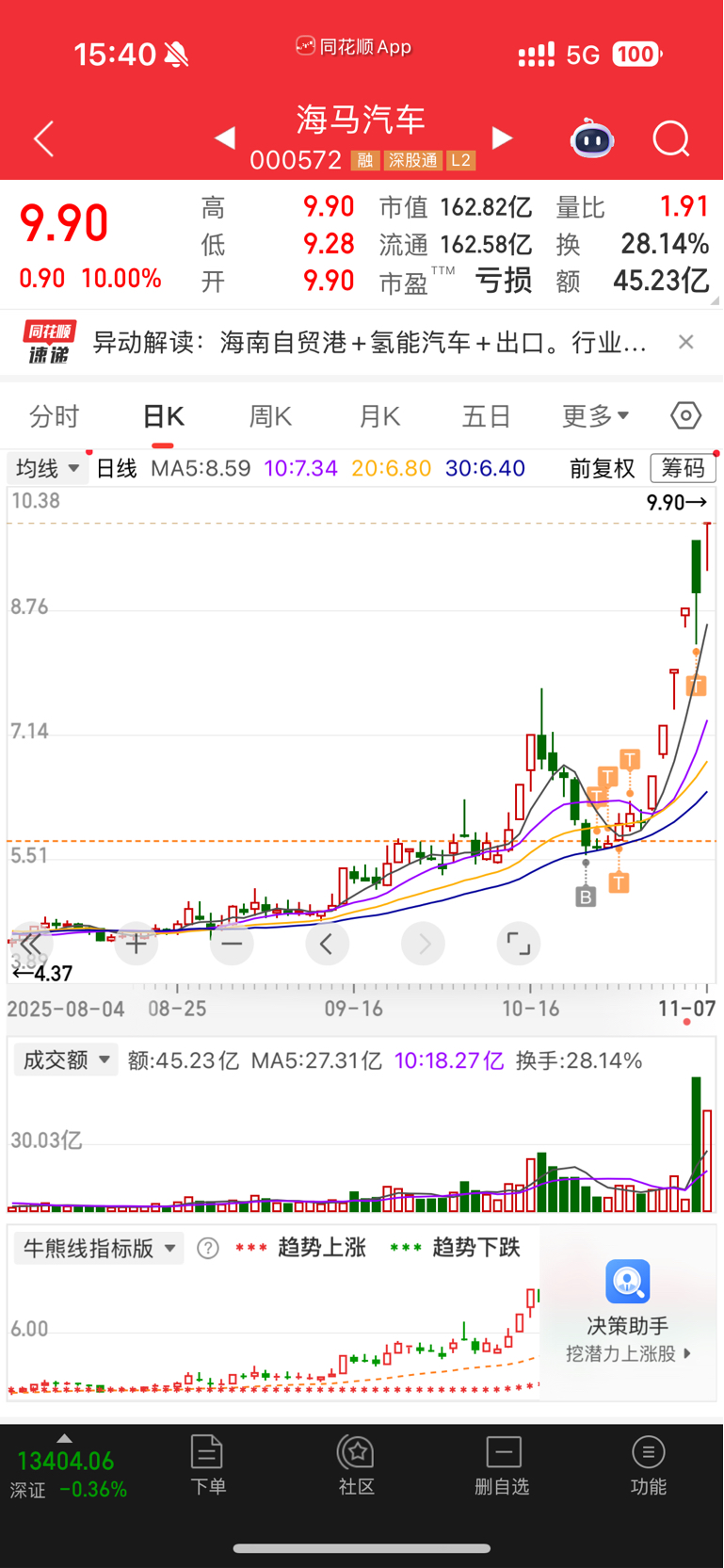The height and width of the screenshot is (1568, 724).
Task: Select the 日K tab
Action: (x=163, y=416)
